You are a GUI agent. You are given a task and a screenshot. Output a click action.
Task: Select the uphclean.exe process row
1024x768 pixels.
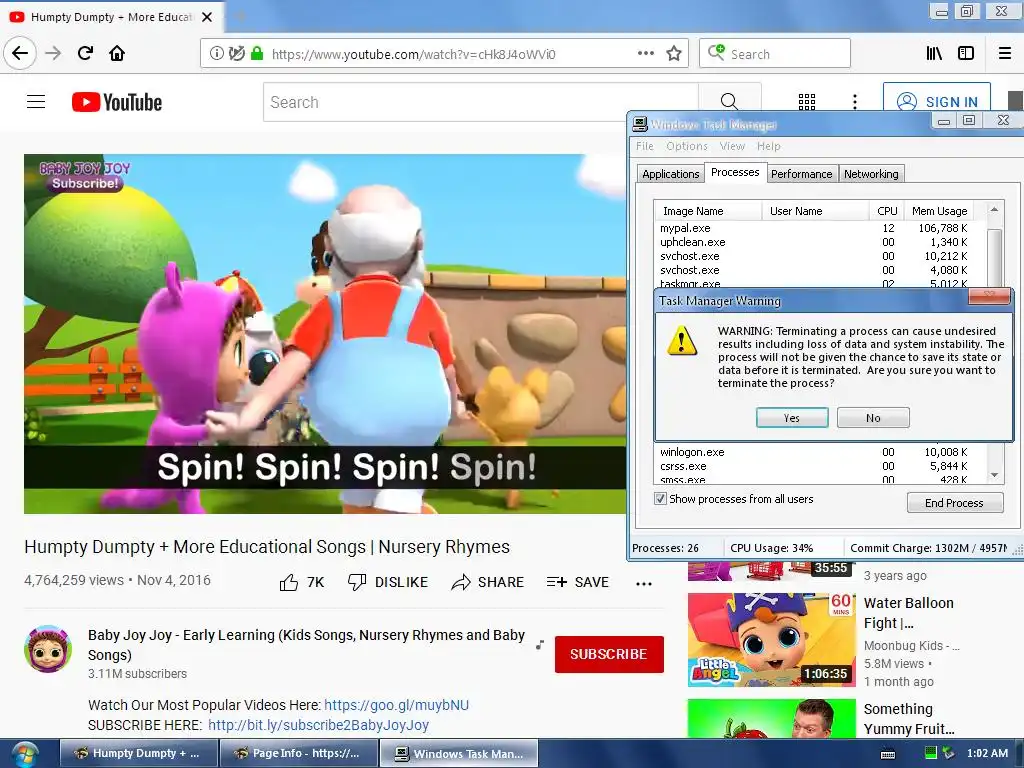[813, 242]
